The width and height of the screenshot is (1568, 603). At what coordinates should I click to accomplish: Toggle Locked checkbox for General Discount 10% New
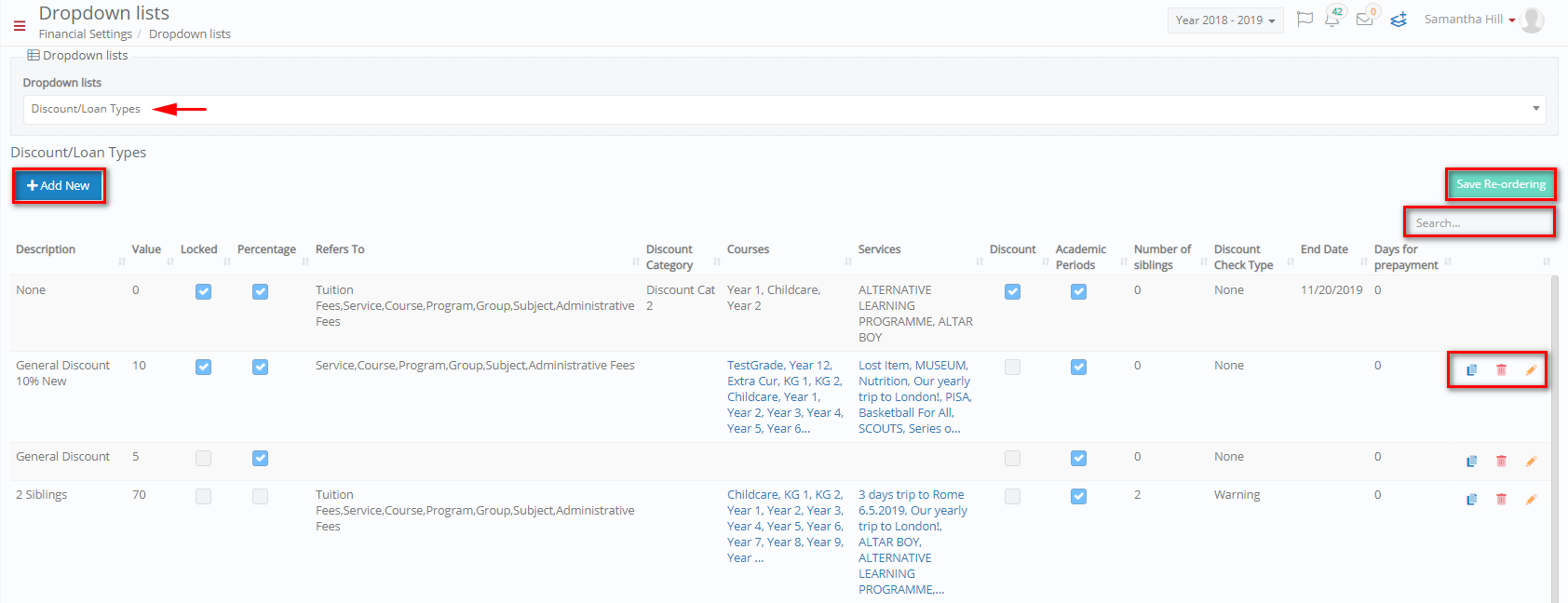203,367
